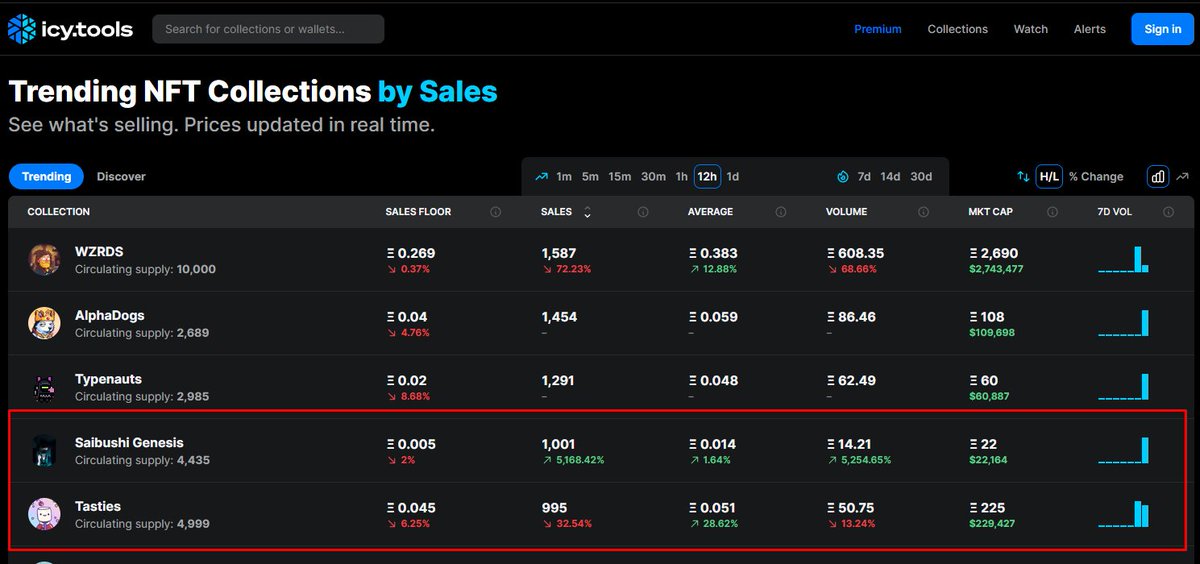Click the Tasties collection avatar
This screenshot has height=564, width=1200.
(x=44, y=514)
